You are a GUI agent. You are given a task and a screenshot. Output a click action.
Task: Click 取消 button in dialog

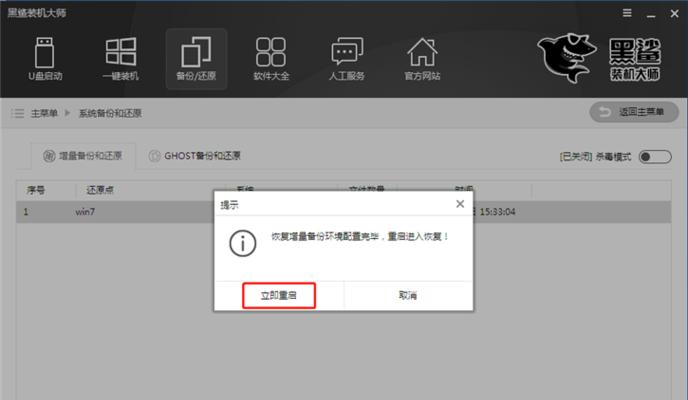[x=408, y=296]
